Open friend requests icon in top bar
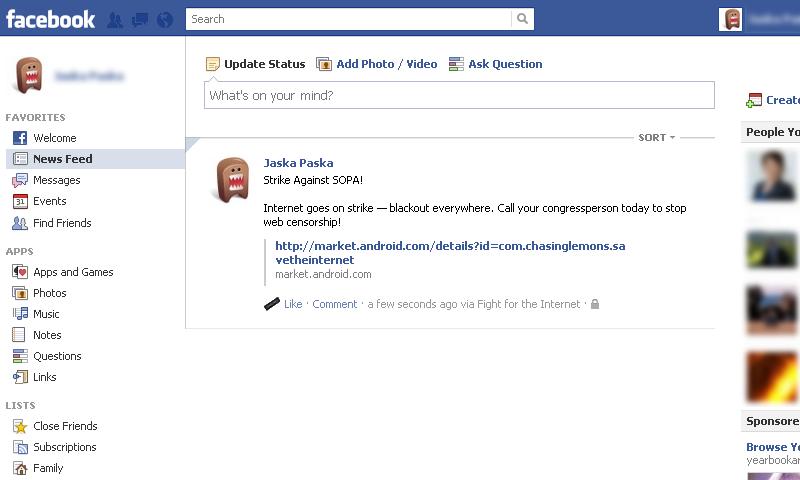Image resolution: width=800 pixels, height=480 pixels. click(115, 20)
